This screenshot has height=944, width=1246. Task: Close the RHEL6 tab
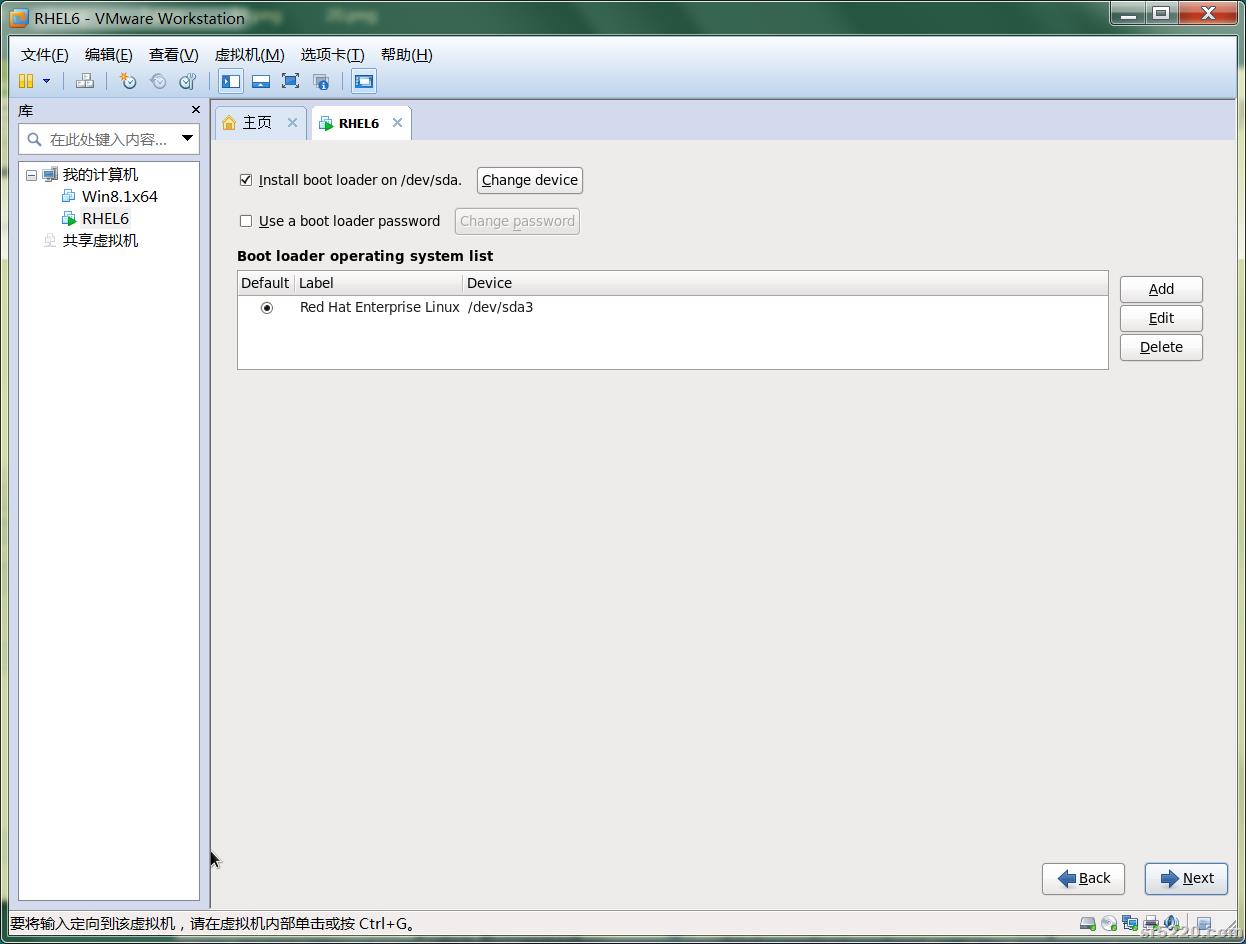click(397, 122)
